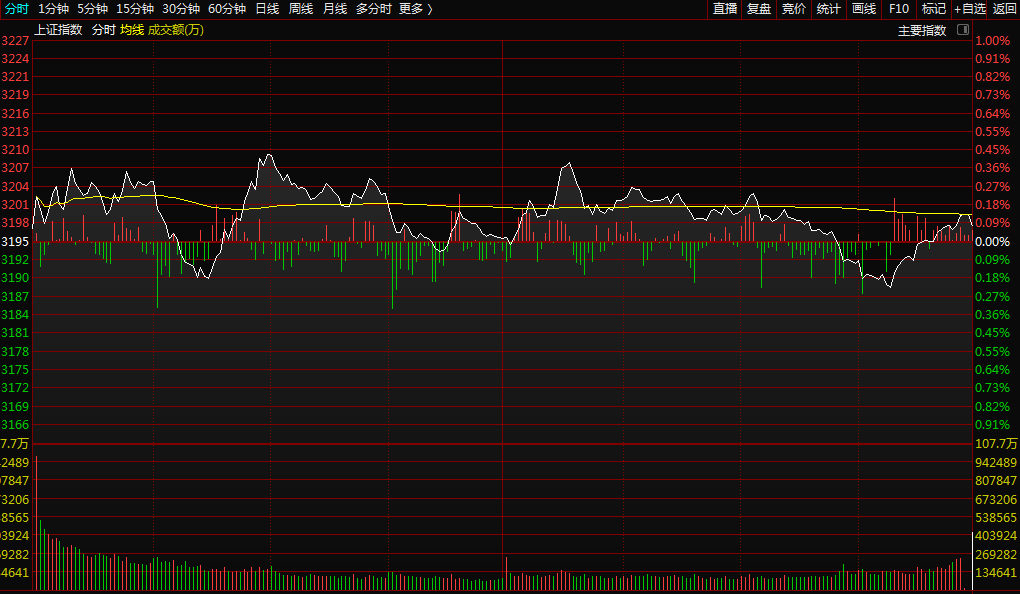Screen dimensions: 1020x594
Task: Open the 统计 statistics tool
Action: tap(828, 9)
